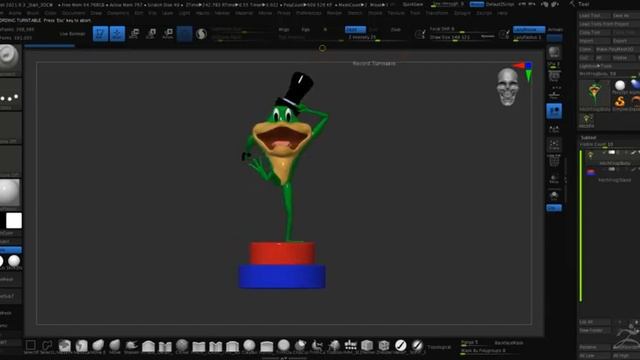640x360 pixels.
Task: Collapse the Subtool section header
Action: point(589,138)
